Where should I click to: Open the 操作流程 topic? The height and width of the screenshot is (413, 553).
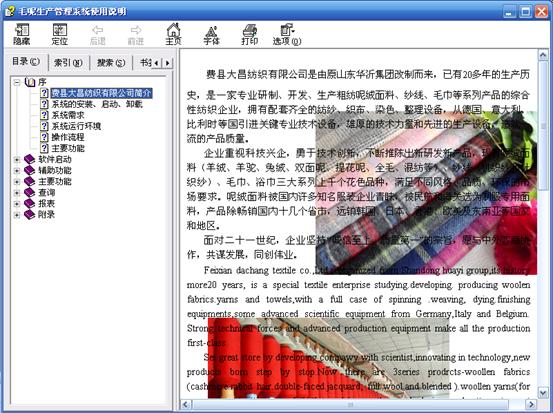[68, 137]
